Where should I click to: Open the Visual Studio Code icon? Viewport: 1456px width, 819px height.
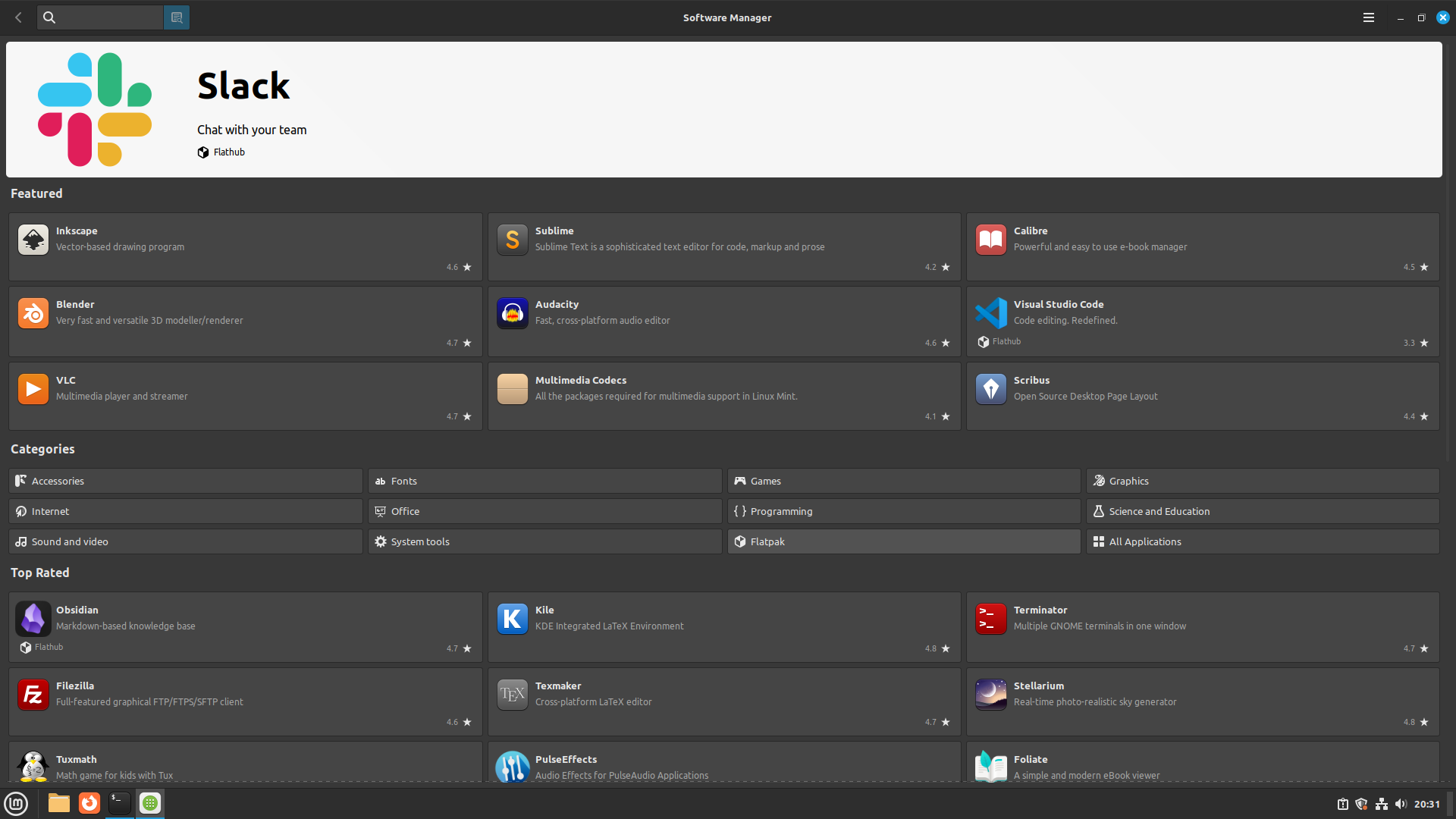pyautogui.click(x=991, y=313)
